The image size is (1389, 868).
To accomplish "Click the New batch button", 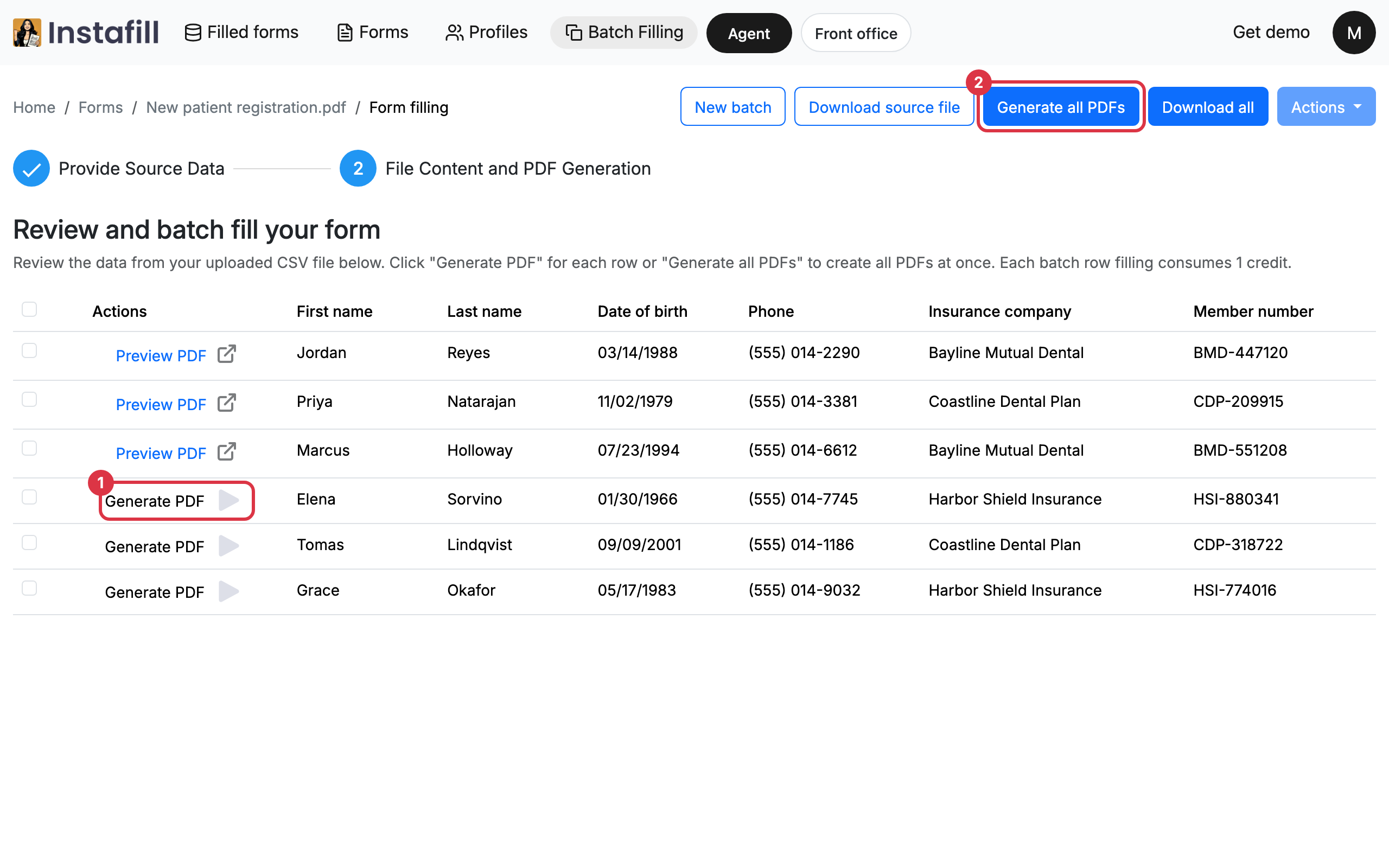I will click(x=733, y=107).
